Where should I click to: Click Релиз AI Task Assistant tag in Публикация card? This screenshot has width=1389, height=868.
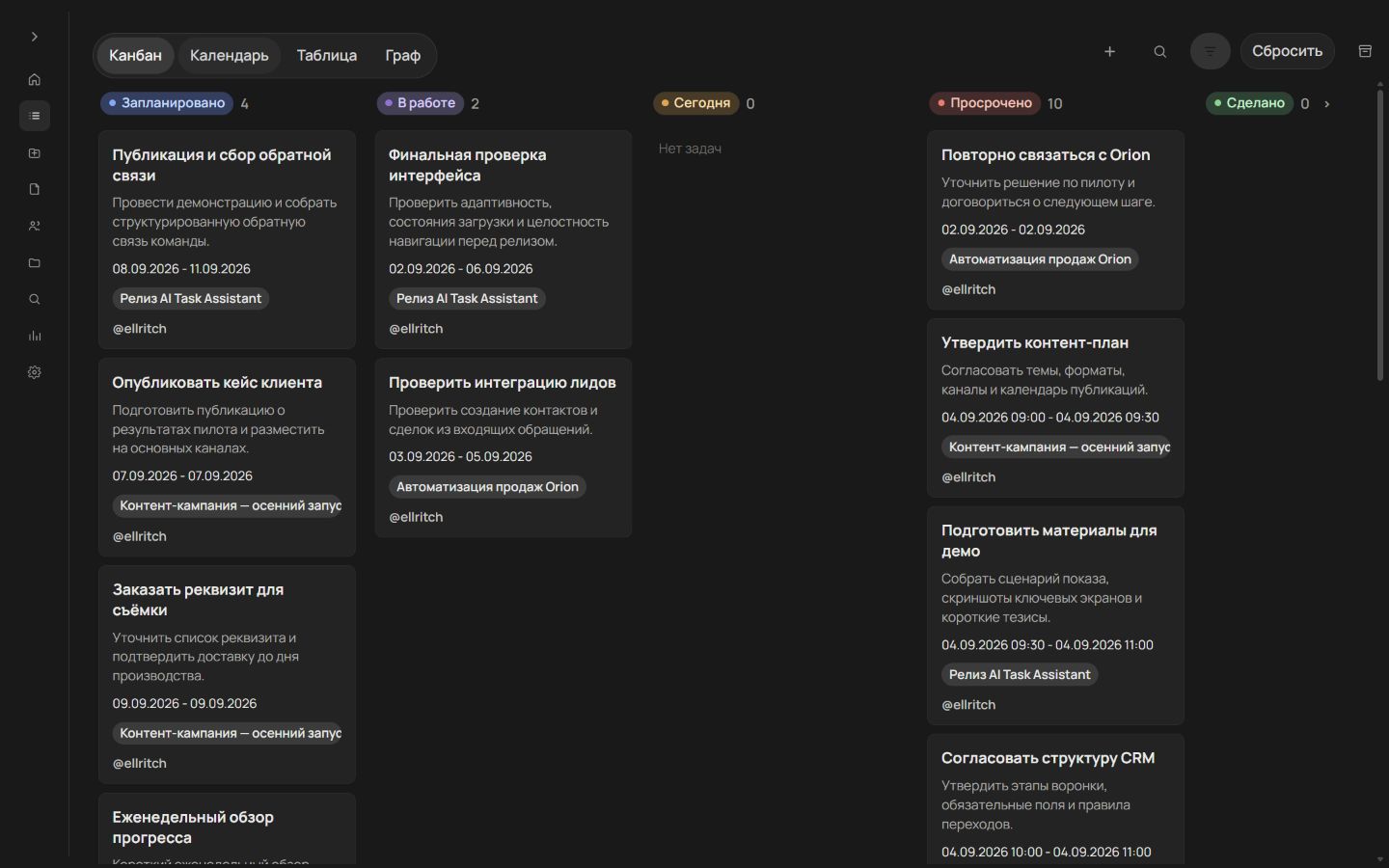coord(191,299)
